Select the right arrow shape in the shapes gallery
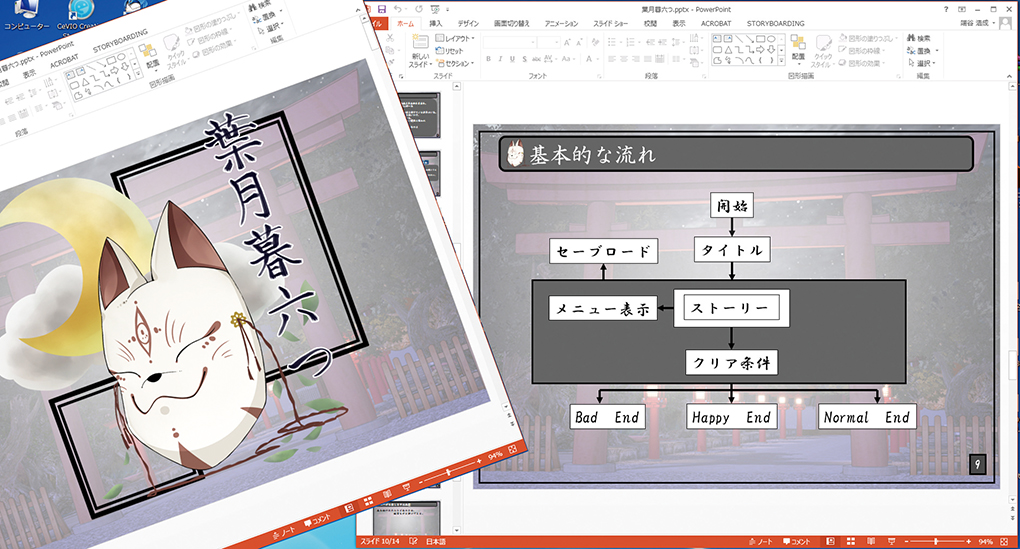1020x549 pixels. [760, 50]
